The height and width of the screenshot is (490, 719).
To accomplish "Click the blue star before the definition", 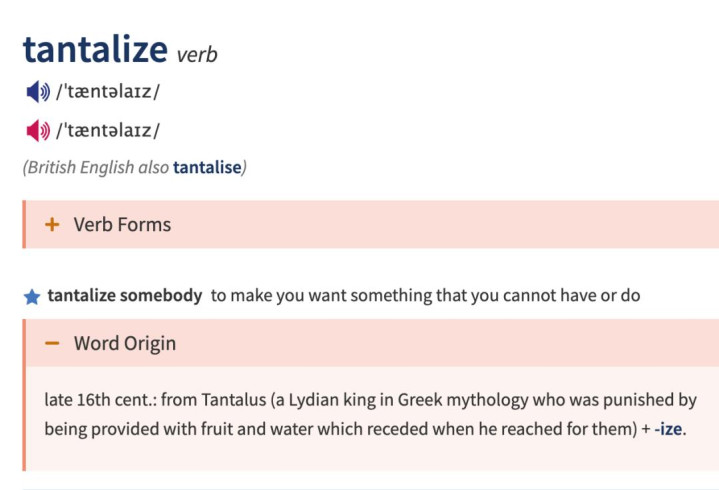I will click(x=31, y=297).
